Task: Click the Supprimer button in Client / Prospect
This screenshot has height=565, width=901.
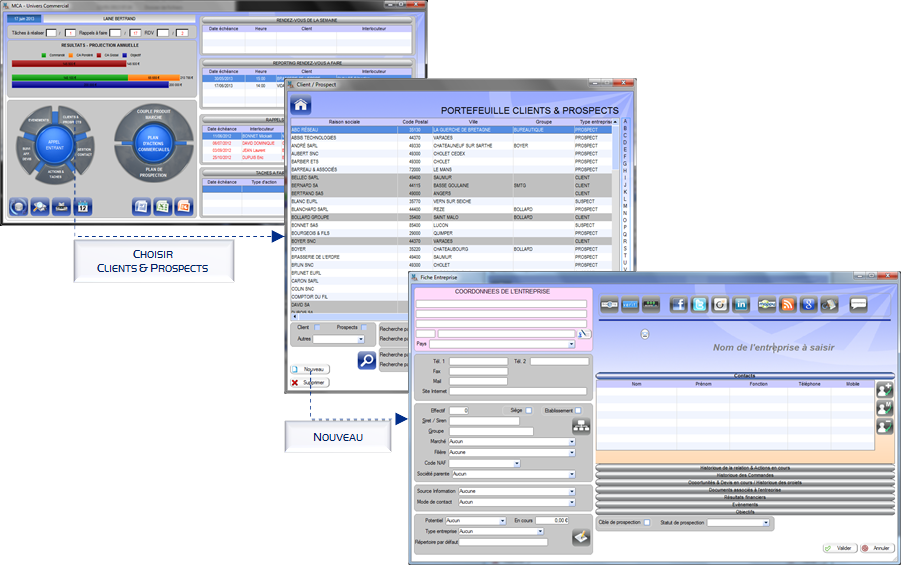Action: coord(310,383)
